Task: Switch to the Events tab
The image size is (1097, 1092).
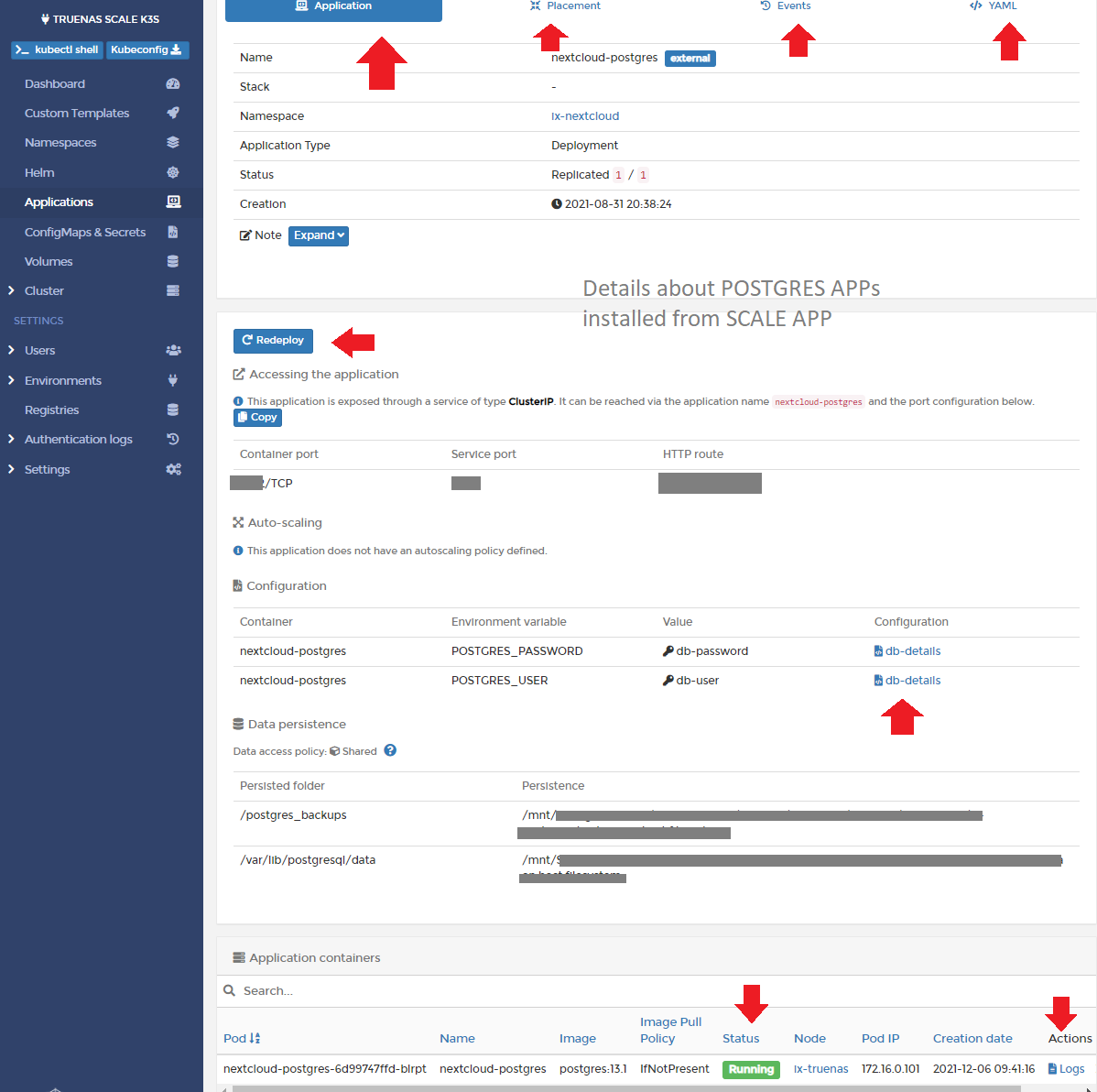Action: (x=786, y=5)
